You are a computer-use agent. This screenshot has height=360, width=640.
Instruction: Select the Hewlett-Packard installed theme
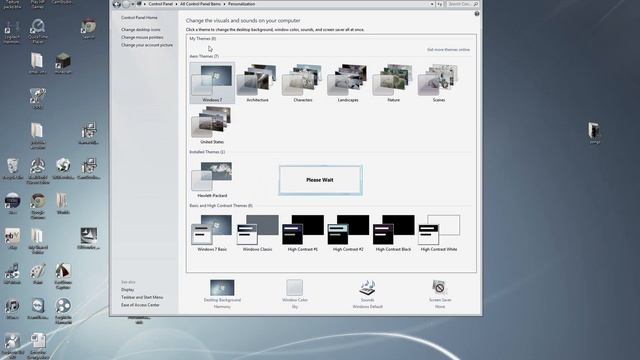212,179
